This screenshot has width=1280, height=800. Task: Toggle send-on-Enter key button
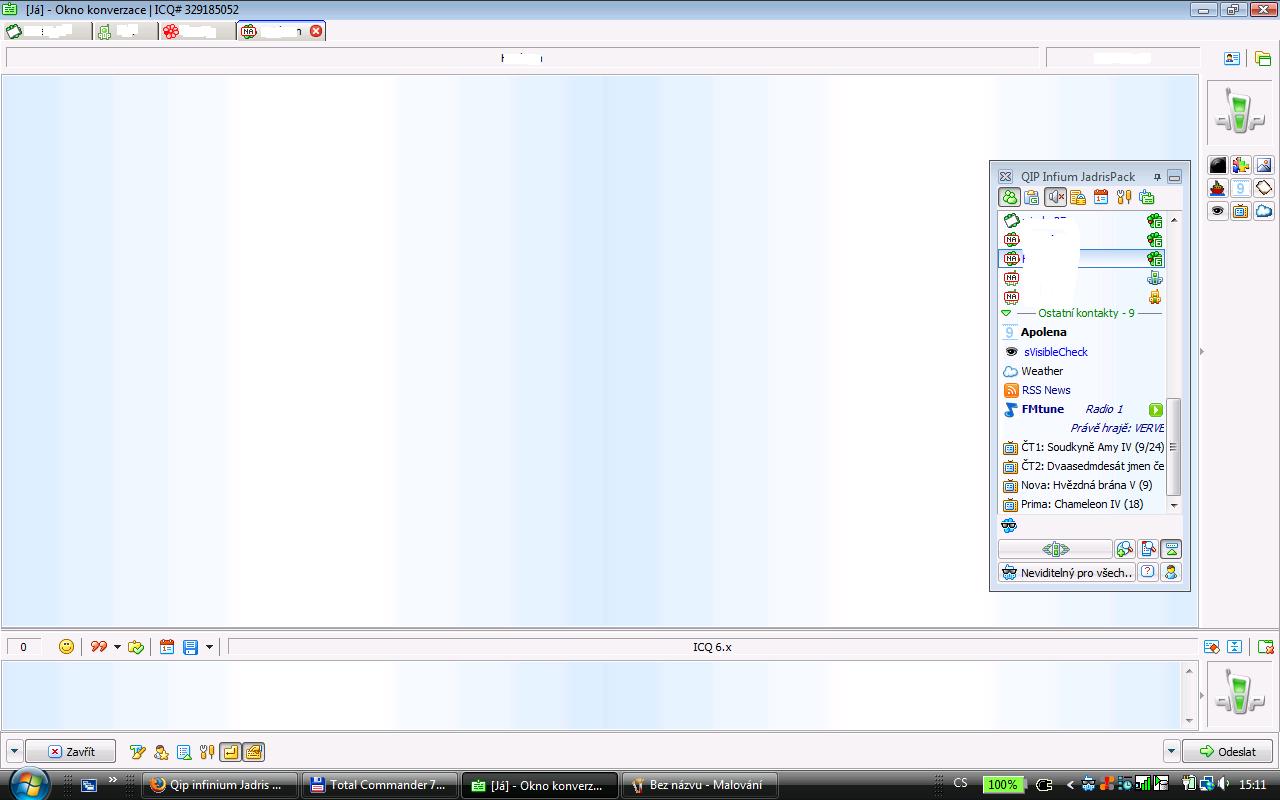(230, 752)
